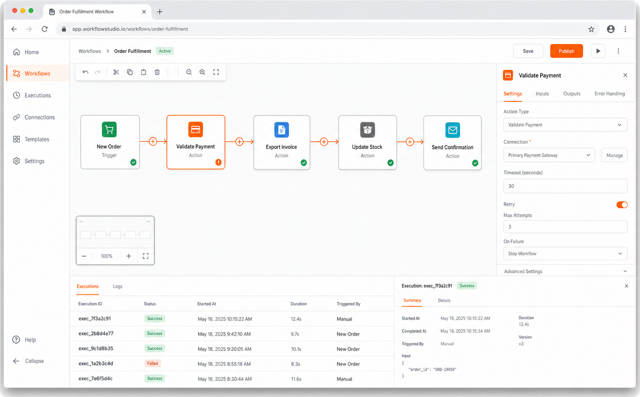Open the execution Details tab
The image size is (640, 397).
tap(444, 301)
